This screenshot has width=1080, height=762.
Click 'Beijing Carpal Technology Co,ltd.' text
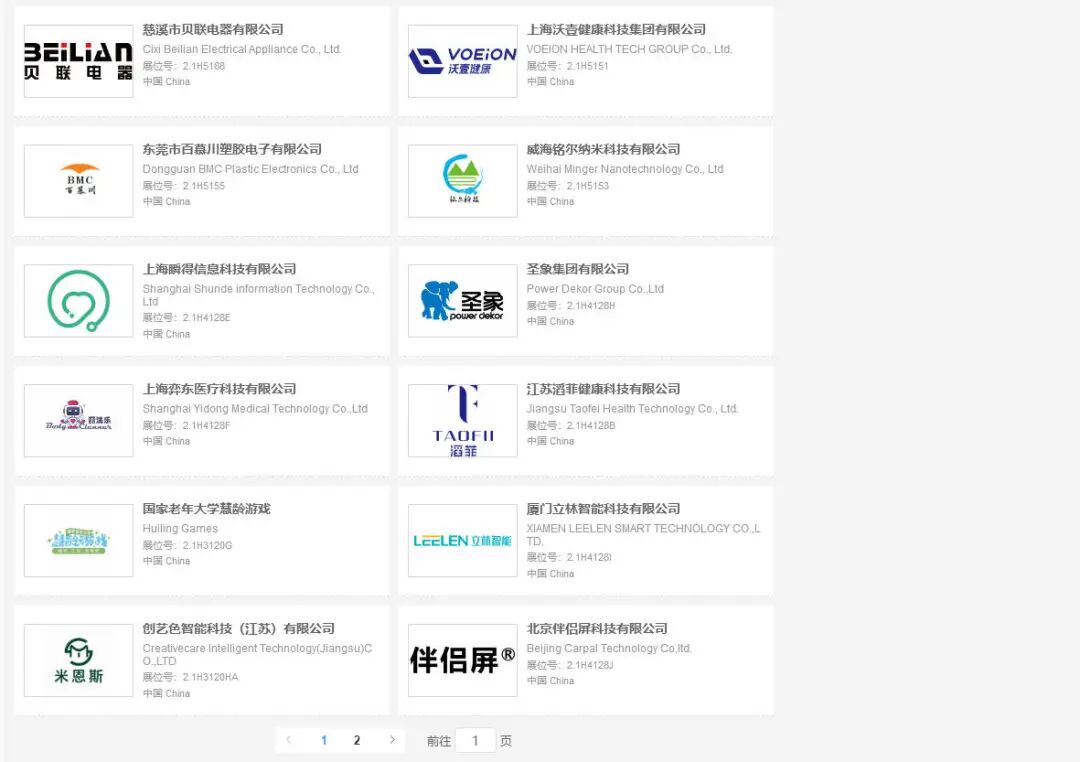click(x=609, y=649)
